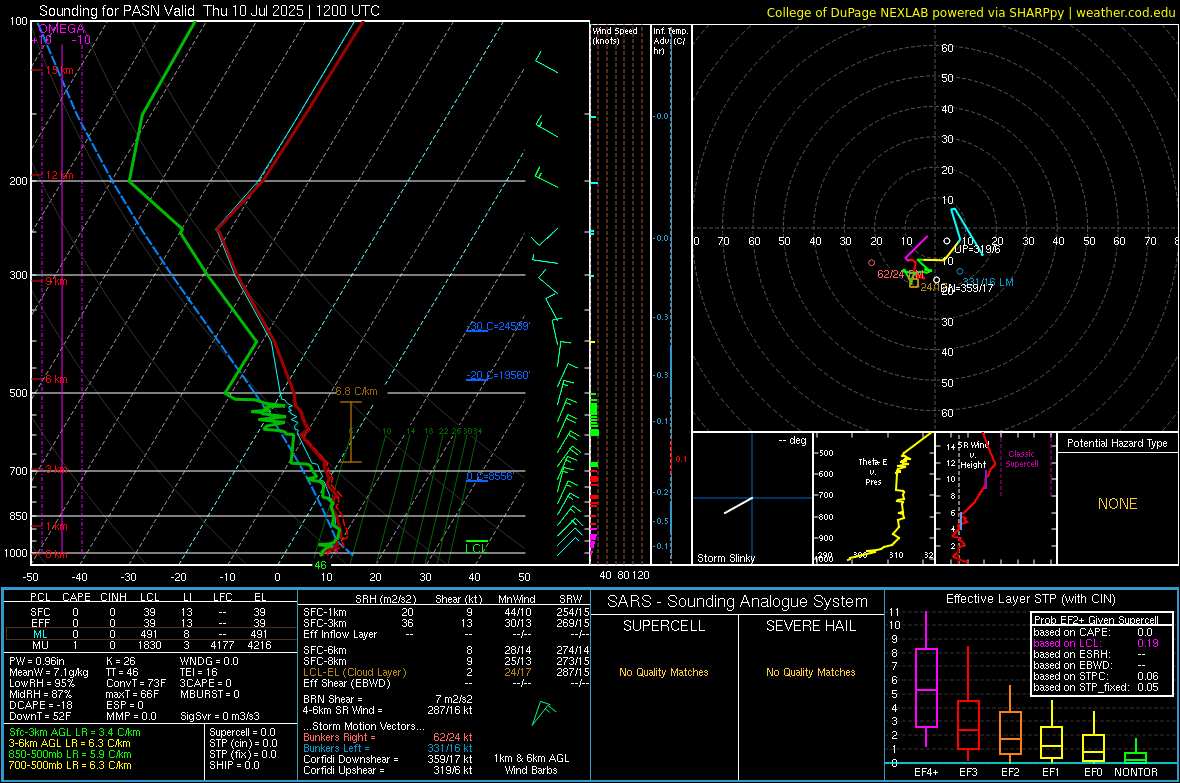Image resolution: width=1180 pixels, height=783 pixels.
Task: Click the 'TEI = 16' value
Action: pyautogui.click(x=199, y=672)
